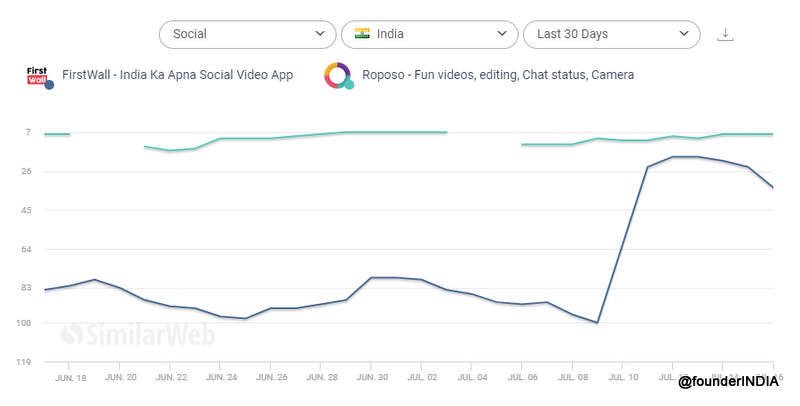
Task: Select Roposo - Fun videos, editing label
Action: coord(498,75)
